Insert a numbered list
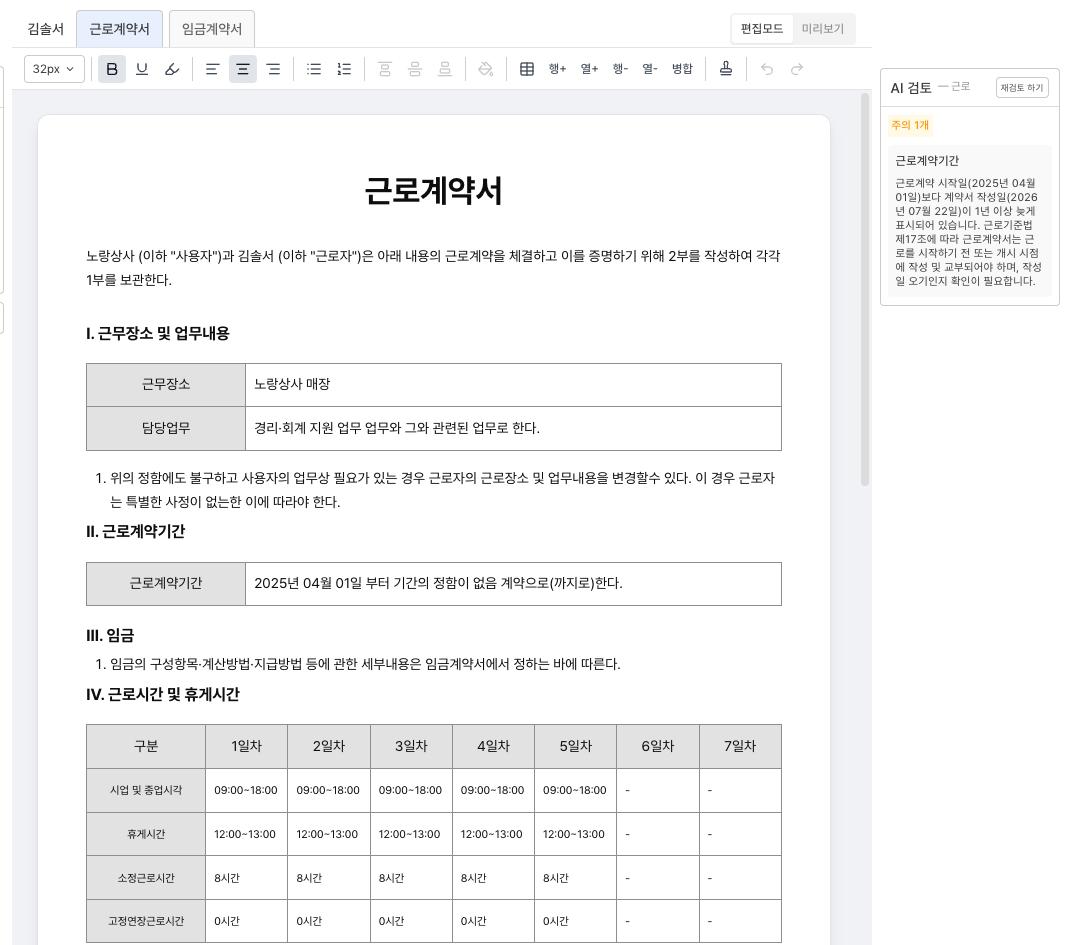 344,69
